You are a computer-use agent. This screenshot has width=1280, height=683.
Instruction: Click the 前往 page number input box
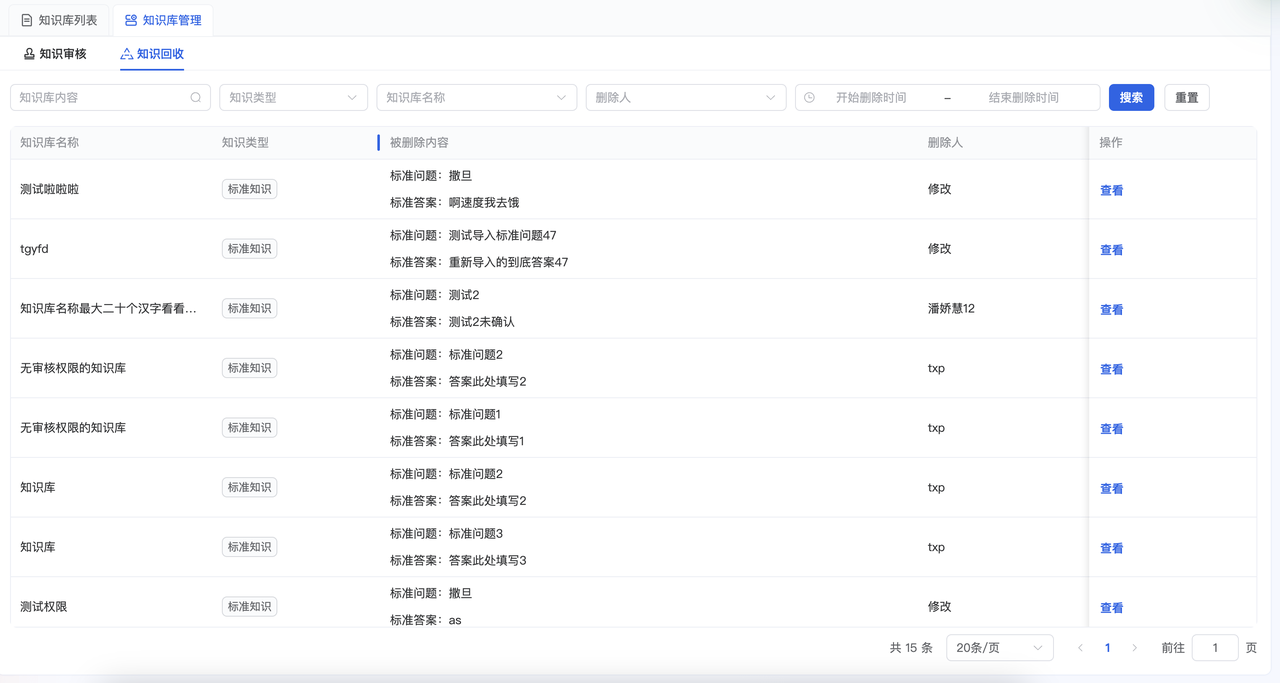click(x=1215, y=648)
